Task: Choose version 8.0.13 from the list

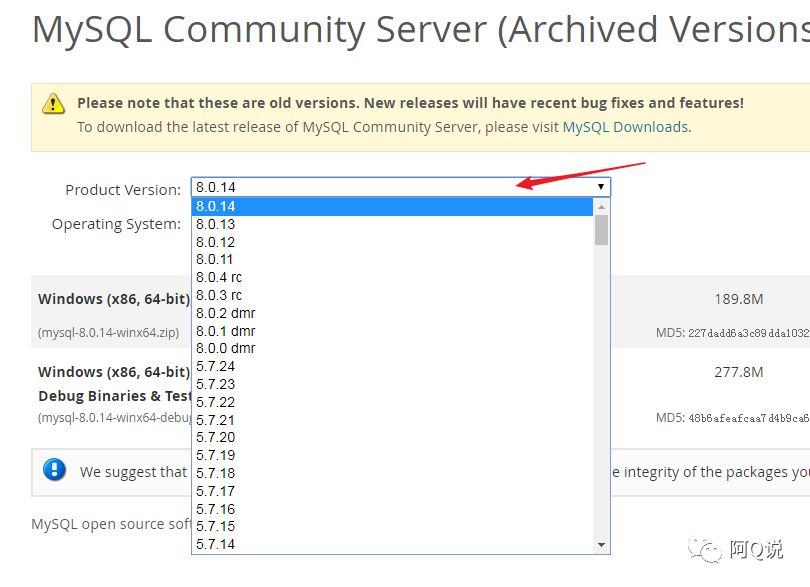Action: (393, 224)
